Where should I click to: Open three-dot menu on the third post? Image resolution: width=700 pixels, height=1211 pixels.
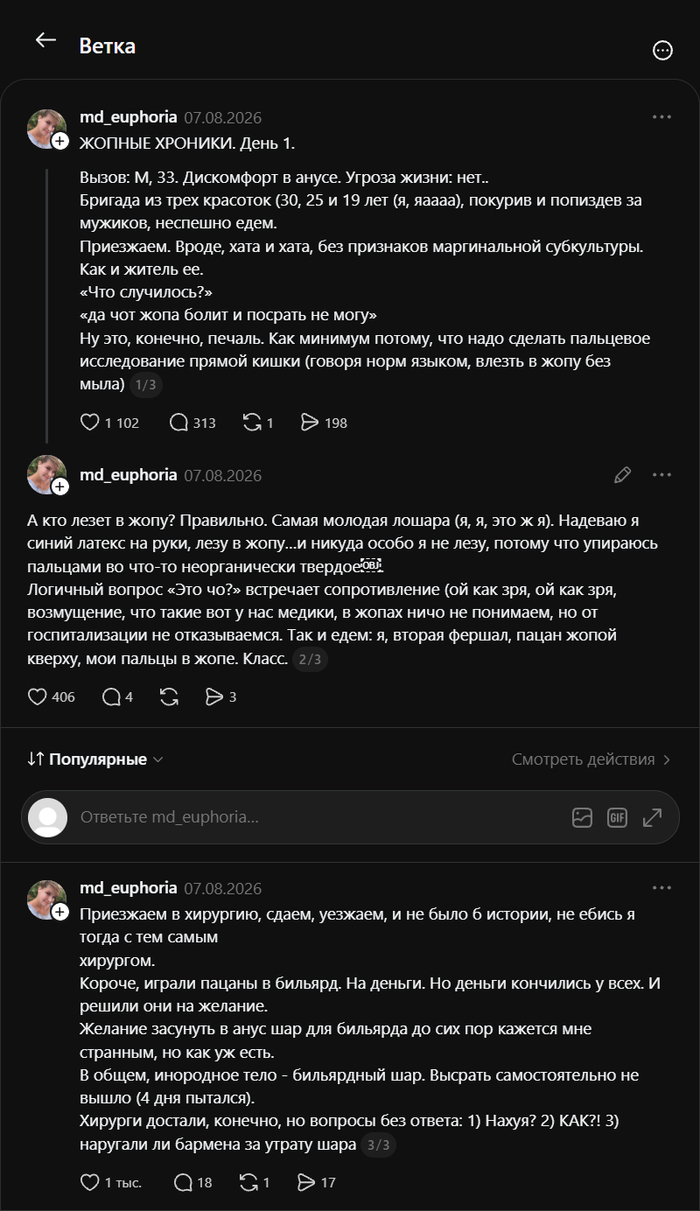point(661,888)
